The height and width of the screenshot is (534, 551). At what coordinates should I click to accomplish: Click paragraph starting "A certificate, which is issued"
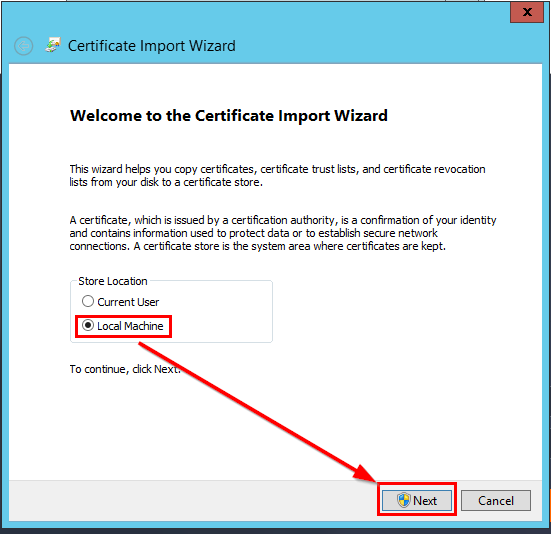(x=283, y=233)
